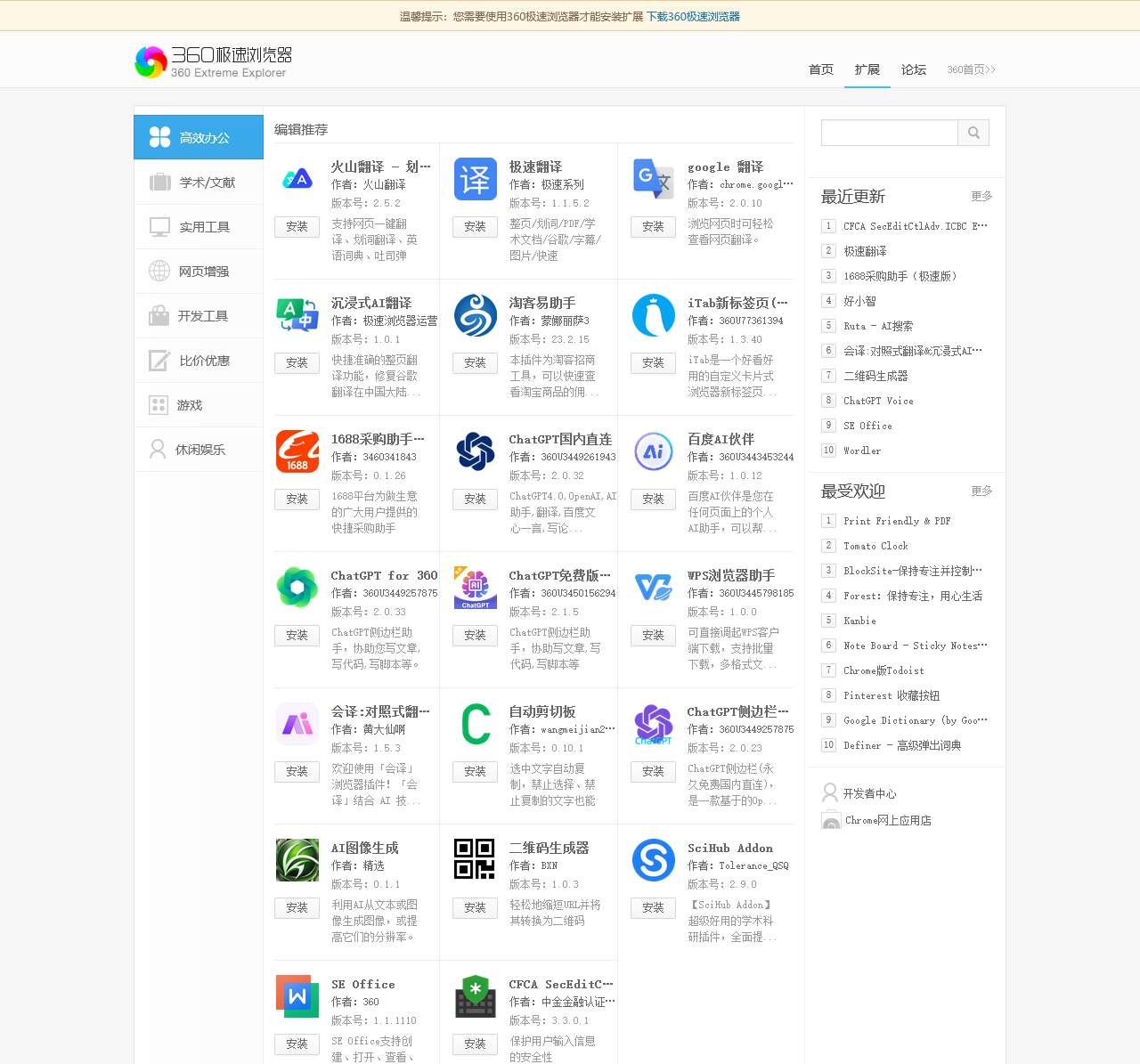Viewport: 1140px width, 1064px height.
Task: Open the ChatGPT国内直连 extension icon
Action: (476, 451)
